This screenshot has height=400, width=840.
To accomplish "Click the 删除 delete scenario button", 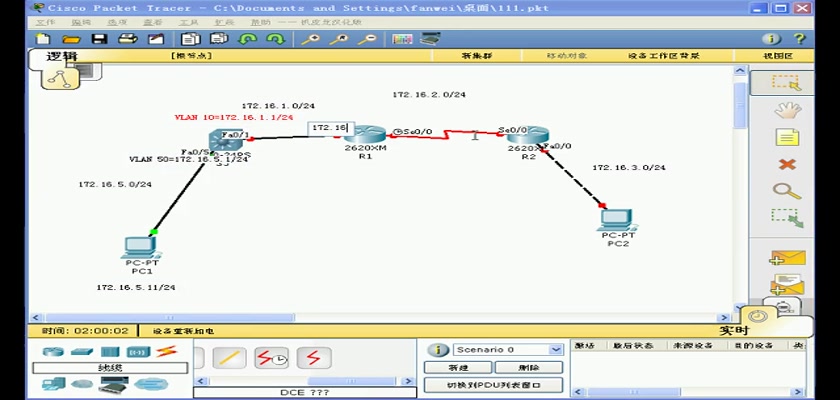I will point(528,367).
